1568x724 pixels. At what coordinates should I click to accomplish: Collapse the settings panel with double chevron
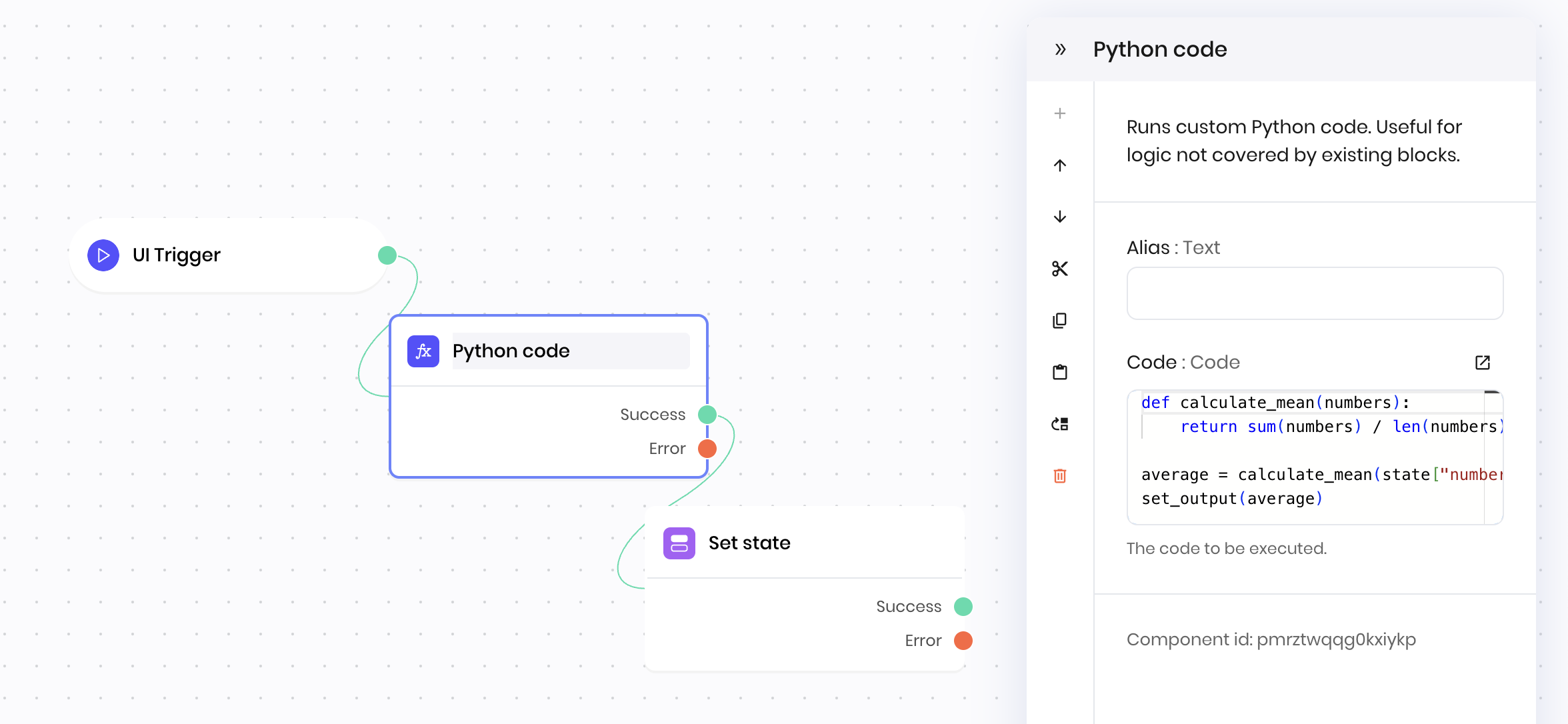point(1060,49)
